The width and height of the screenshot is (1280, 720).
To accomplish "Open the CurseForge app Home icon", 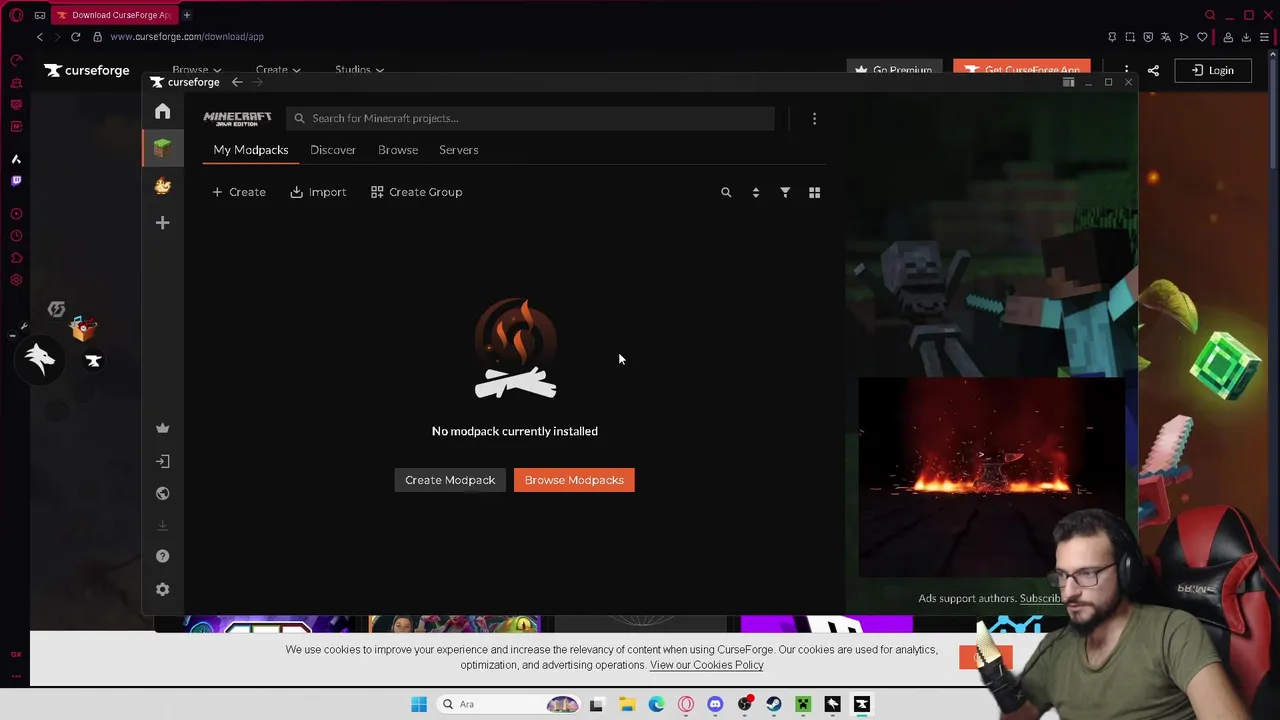I will tap(162, 111).
